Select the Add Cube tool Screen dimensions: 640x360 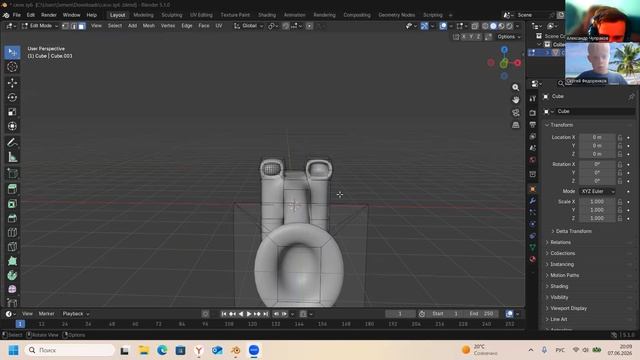(x=12, y=173)
